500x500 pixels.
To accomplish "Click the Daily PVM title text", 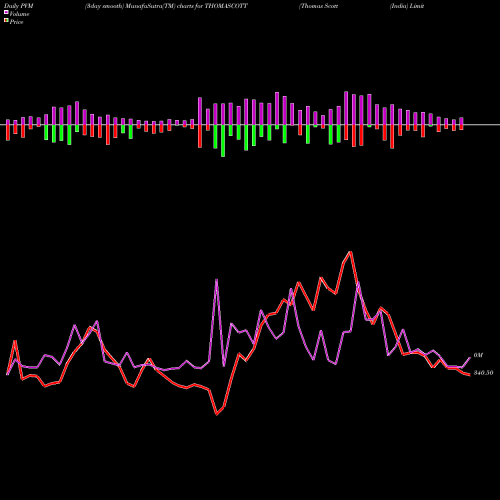I will 19,6.
